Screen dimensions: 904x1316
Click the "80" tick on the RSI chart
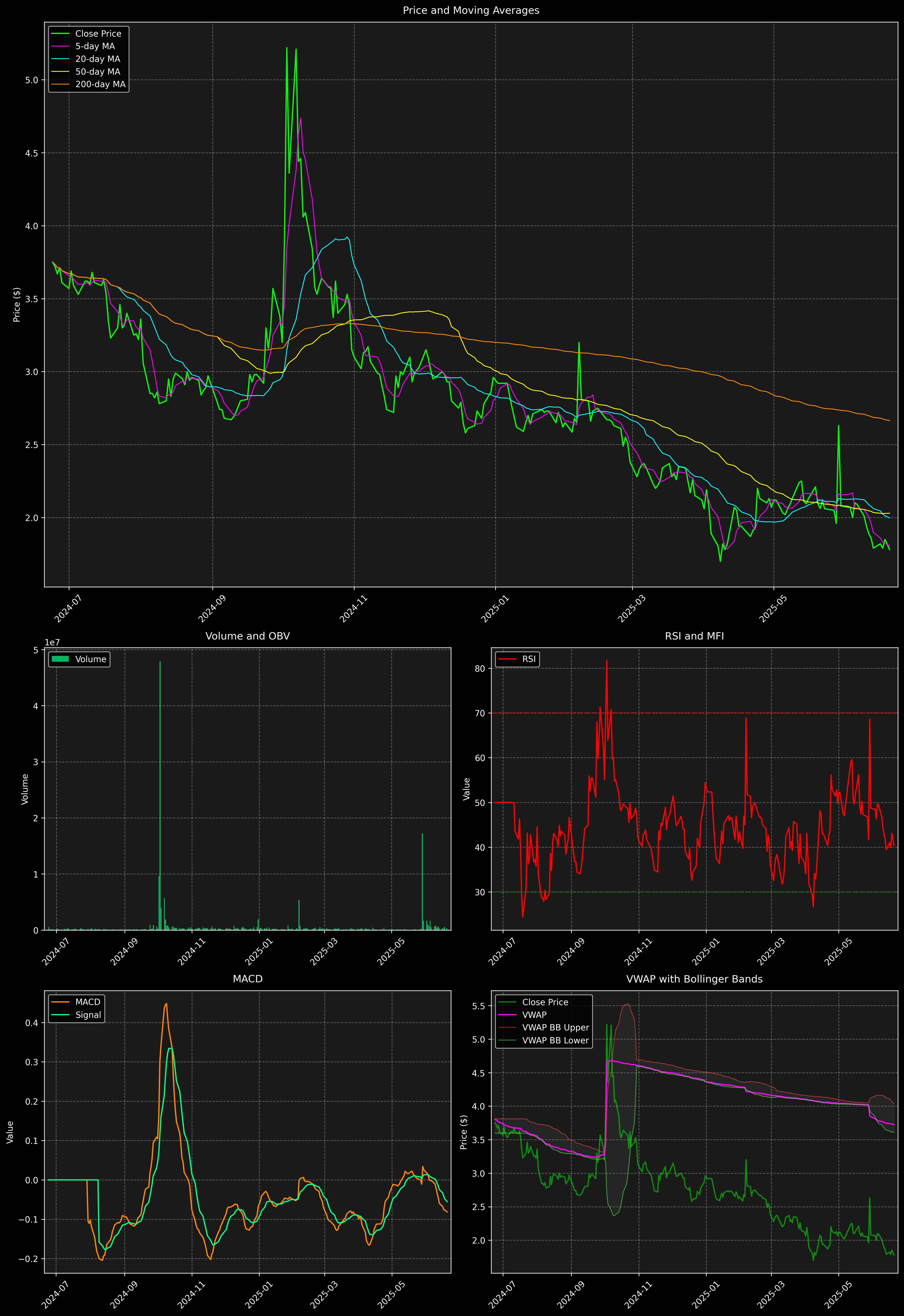tap(480, 669)
